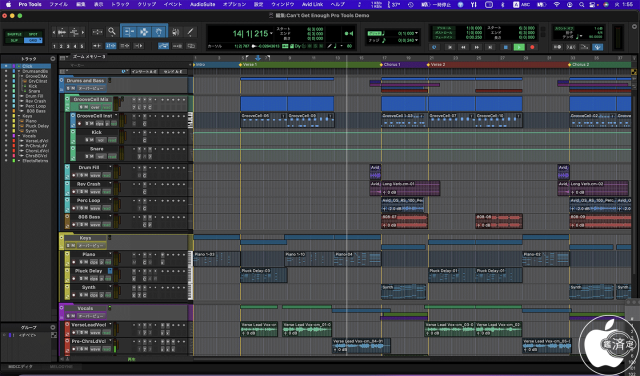Open the main counter format dropdown
Image resolution: width=640 pixels, height=376 pixels.
pyautogui.click(x=271, y=33)
